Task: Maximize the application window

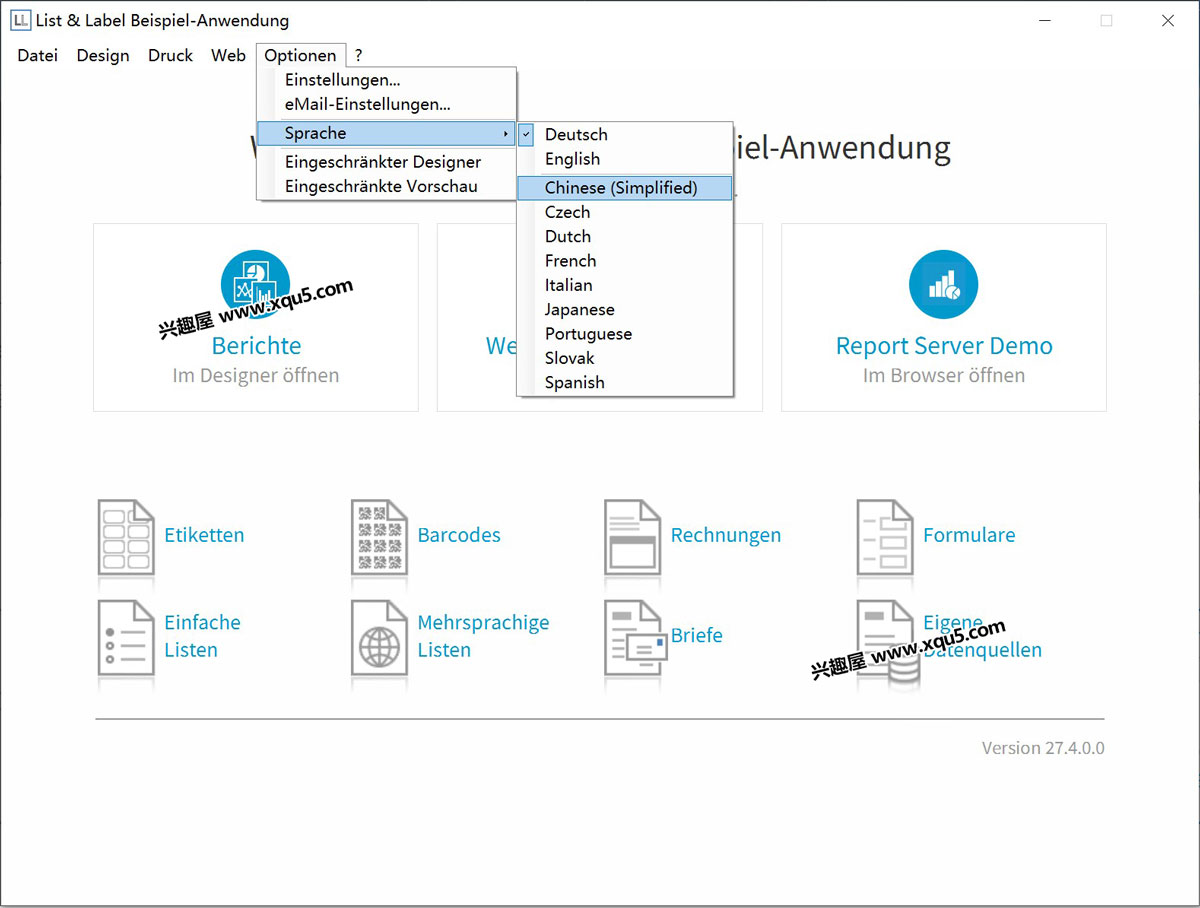Action: click(1106, 21)
